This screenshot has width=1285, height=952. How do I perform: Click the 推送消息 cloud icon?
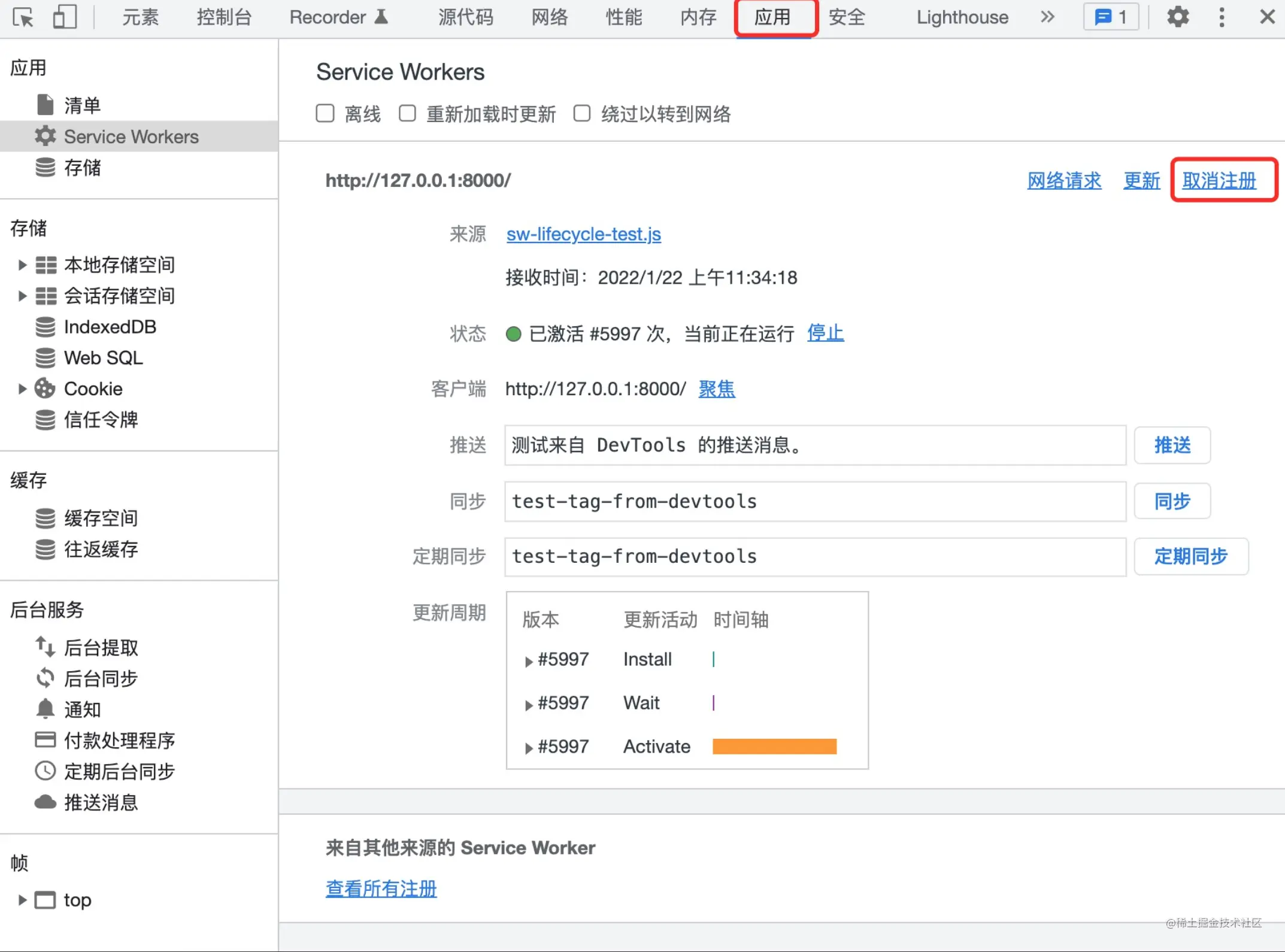(46, 802)
